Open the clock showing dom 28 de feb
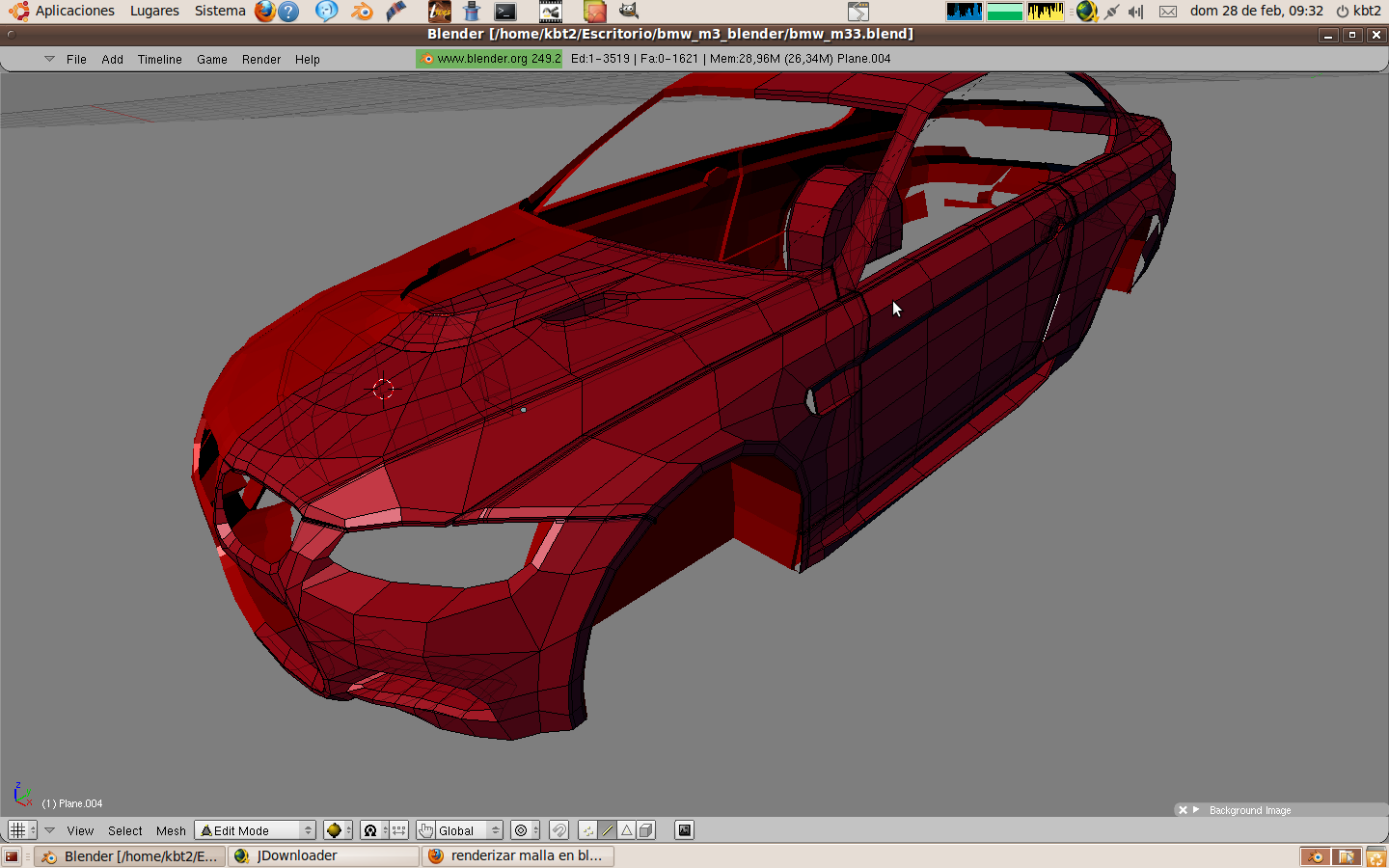 tap(1257, 11)
